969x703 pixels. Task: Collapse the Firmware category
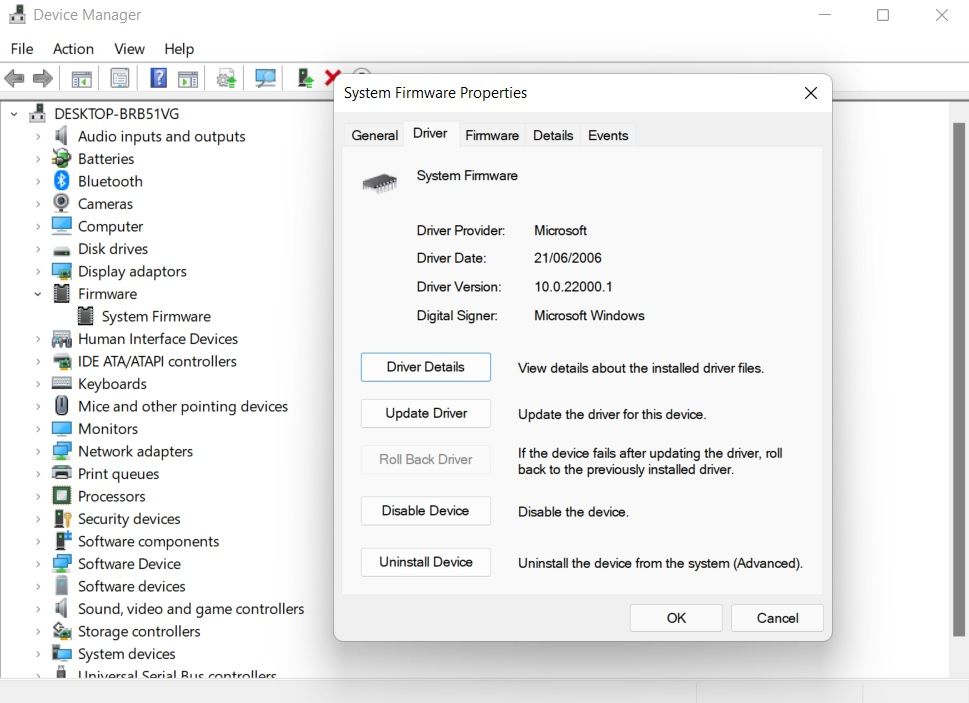[38, 294]
